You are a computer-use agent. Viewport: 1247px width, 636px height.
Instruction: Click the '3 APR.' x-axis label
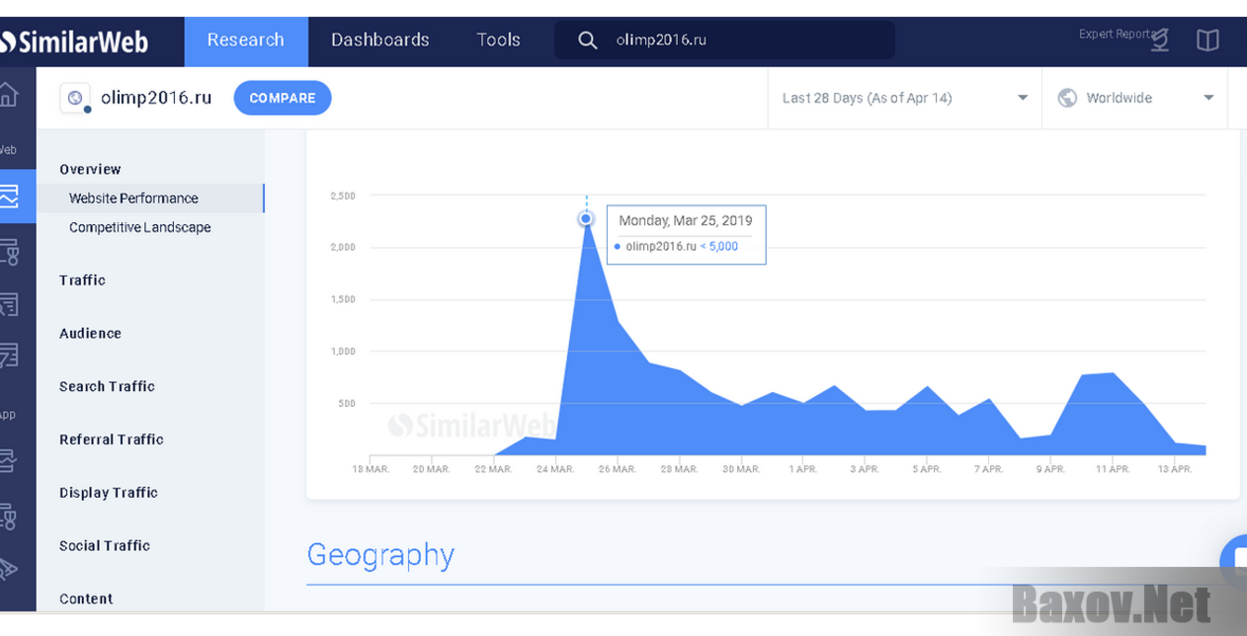coord(865,469)
